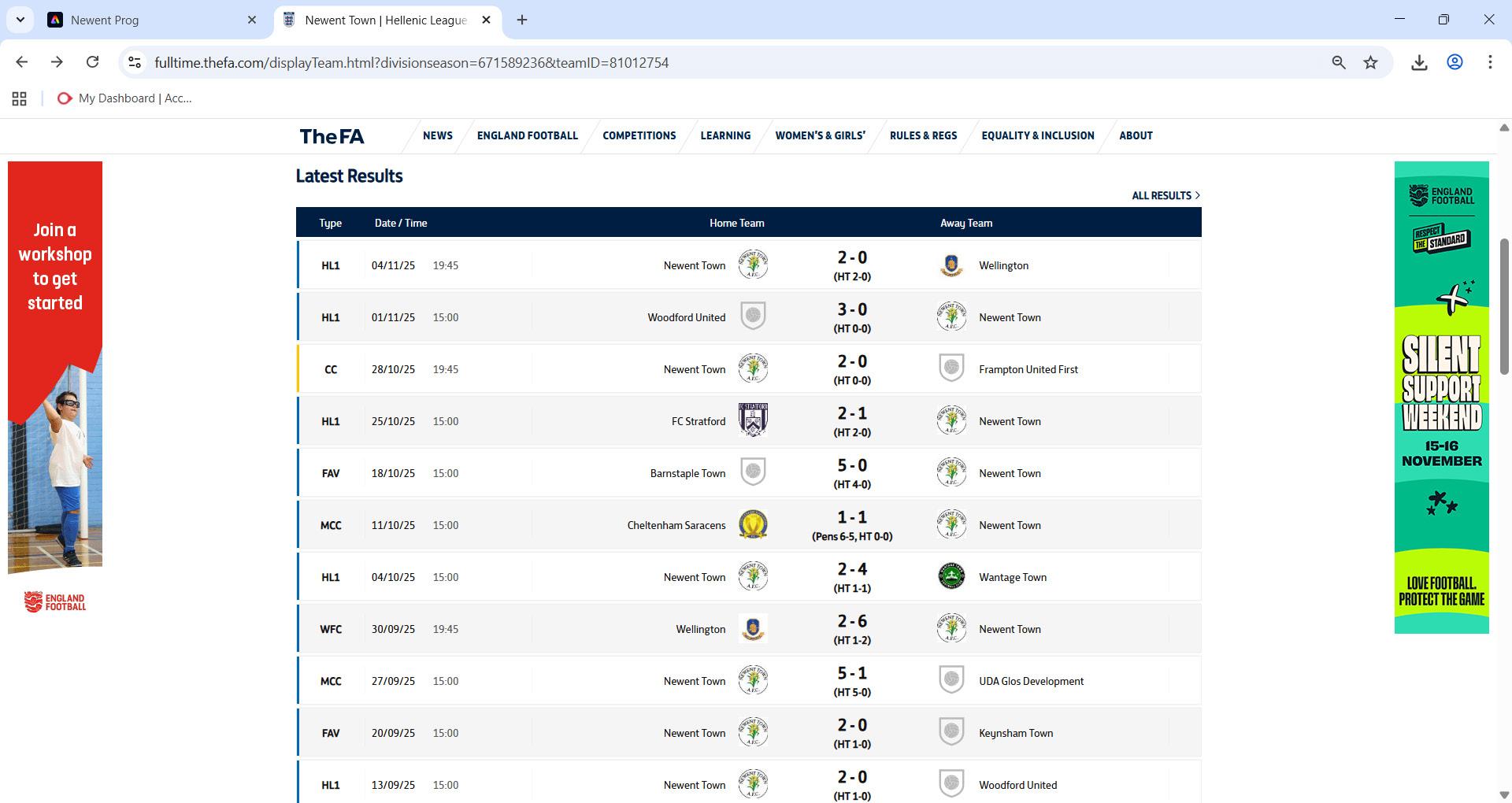Click the scrollbar up arrow
This screenshot has height=803, width=1512.
1503,128
